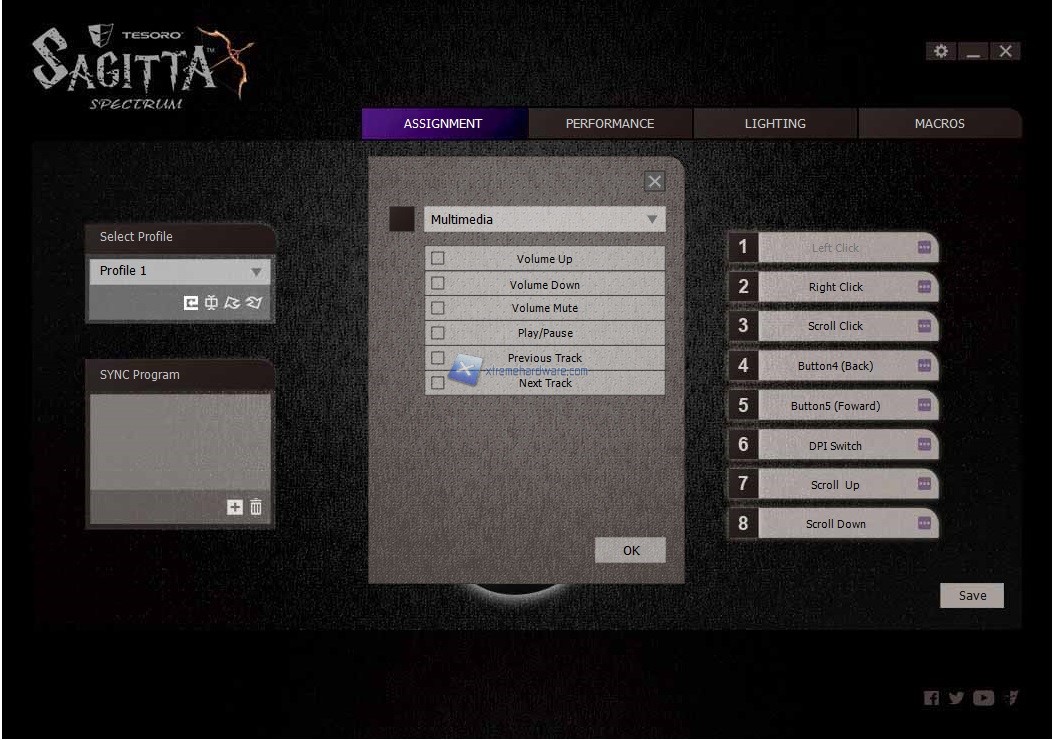
Task: Enable the Volume Up checkbox
Action: pos(438,259)
